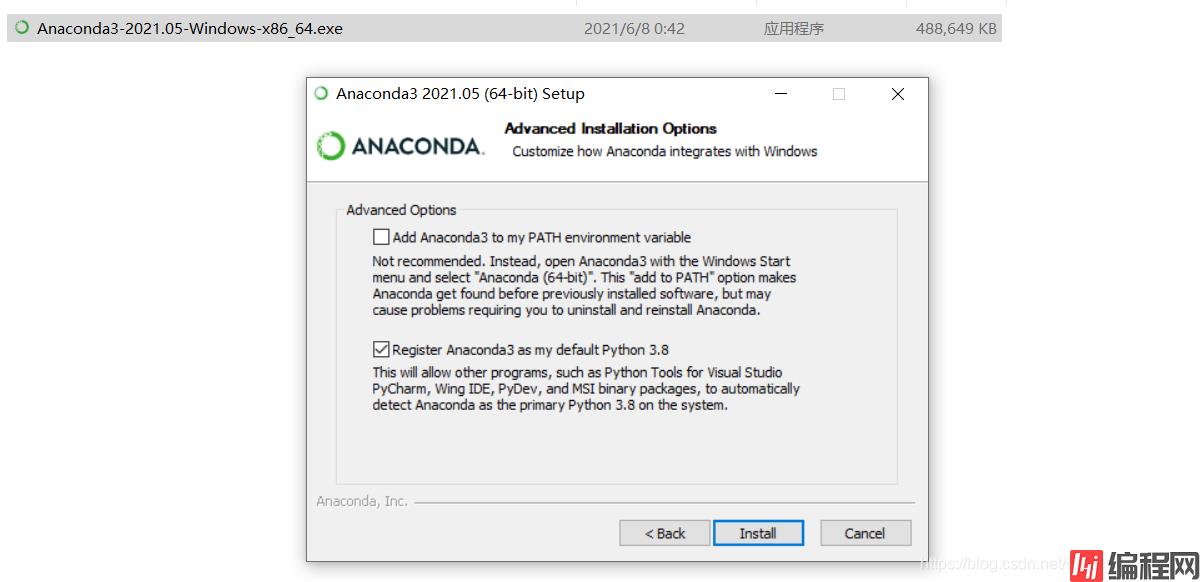Click the 488,649 KB file size
The image size is (1200, 582).
click(x=956, y=28)
